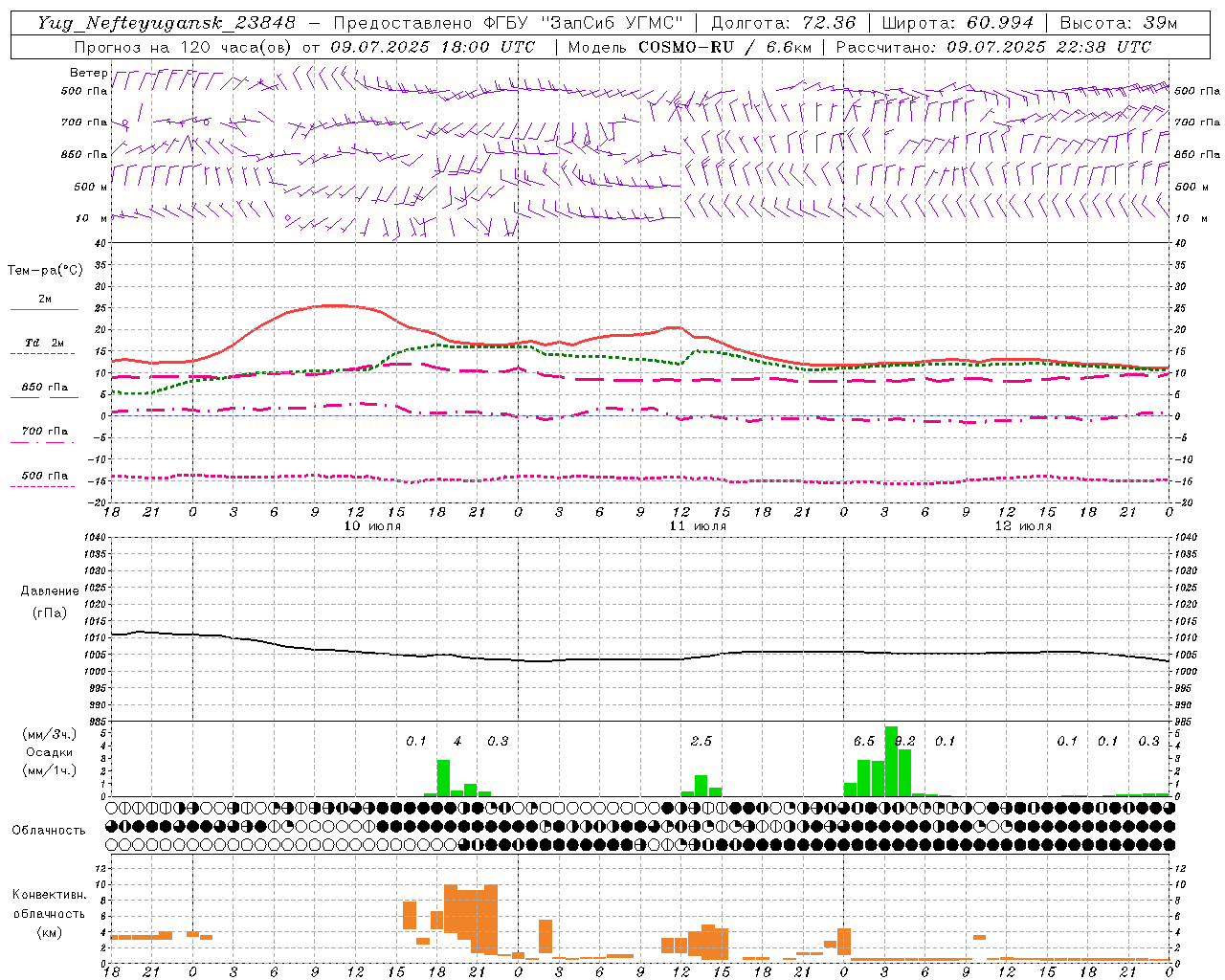1225x980 pixels.
Task: Click the 2м temperature legend label
Action: tap(45, 299)
